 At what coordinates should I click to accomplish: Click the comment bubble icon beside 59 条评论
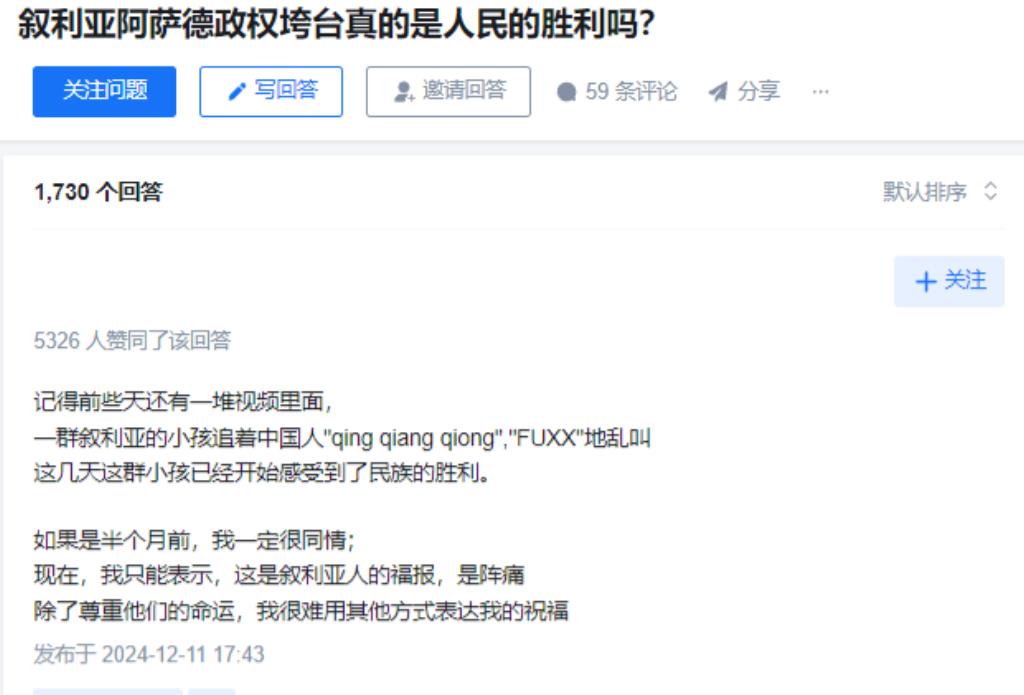[x=567, y=91]
